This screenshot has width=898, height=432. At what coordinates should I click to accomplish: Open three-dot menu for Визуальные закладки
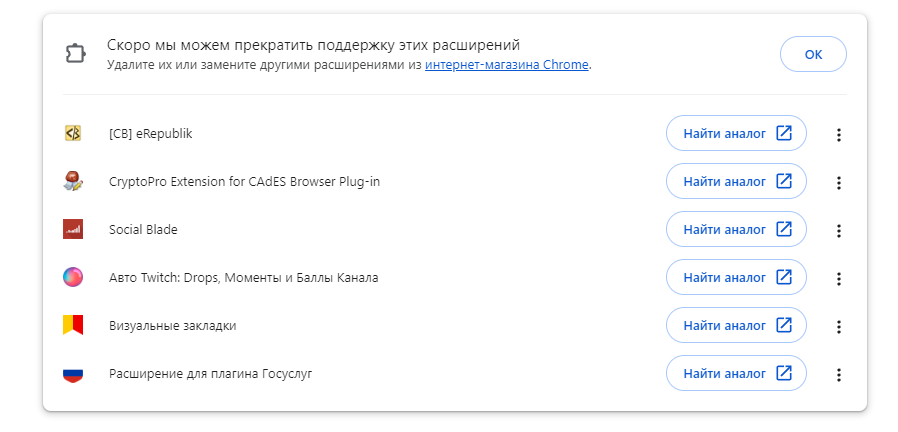[x=838, y=327]
